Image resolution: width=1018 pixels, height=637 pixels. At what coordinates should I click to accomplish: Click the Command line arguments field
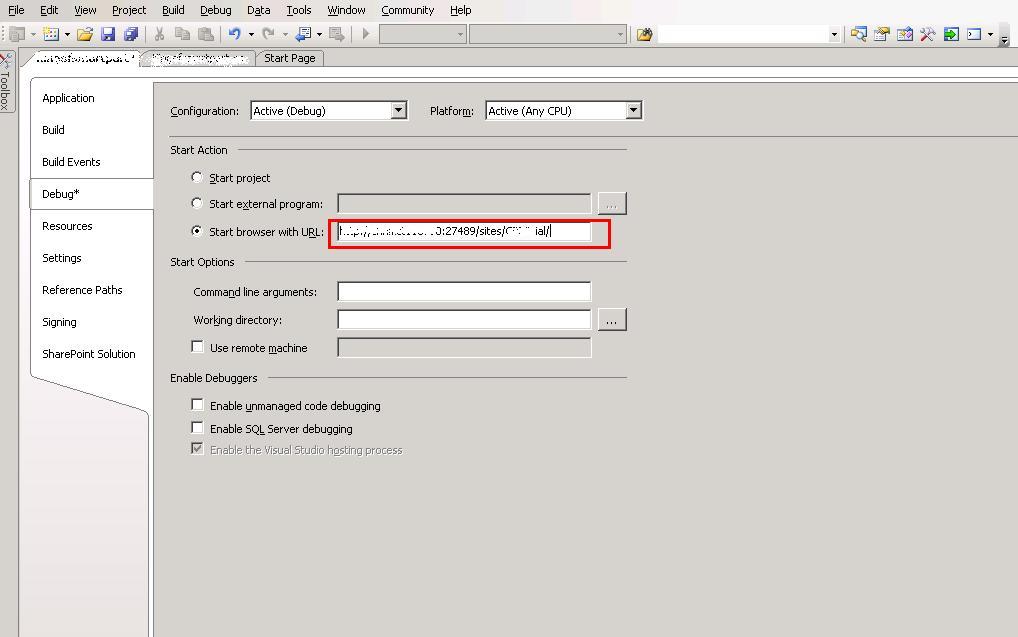point(464,292)
